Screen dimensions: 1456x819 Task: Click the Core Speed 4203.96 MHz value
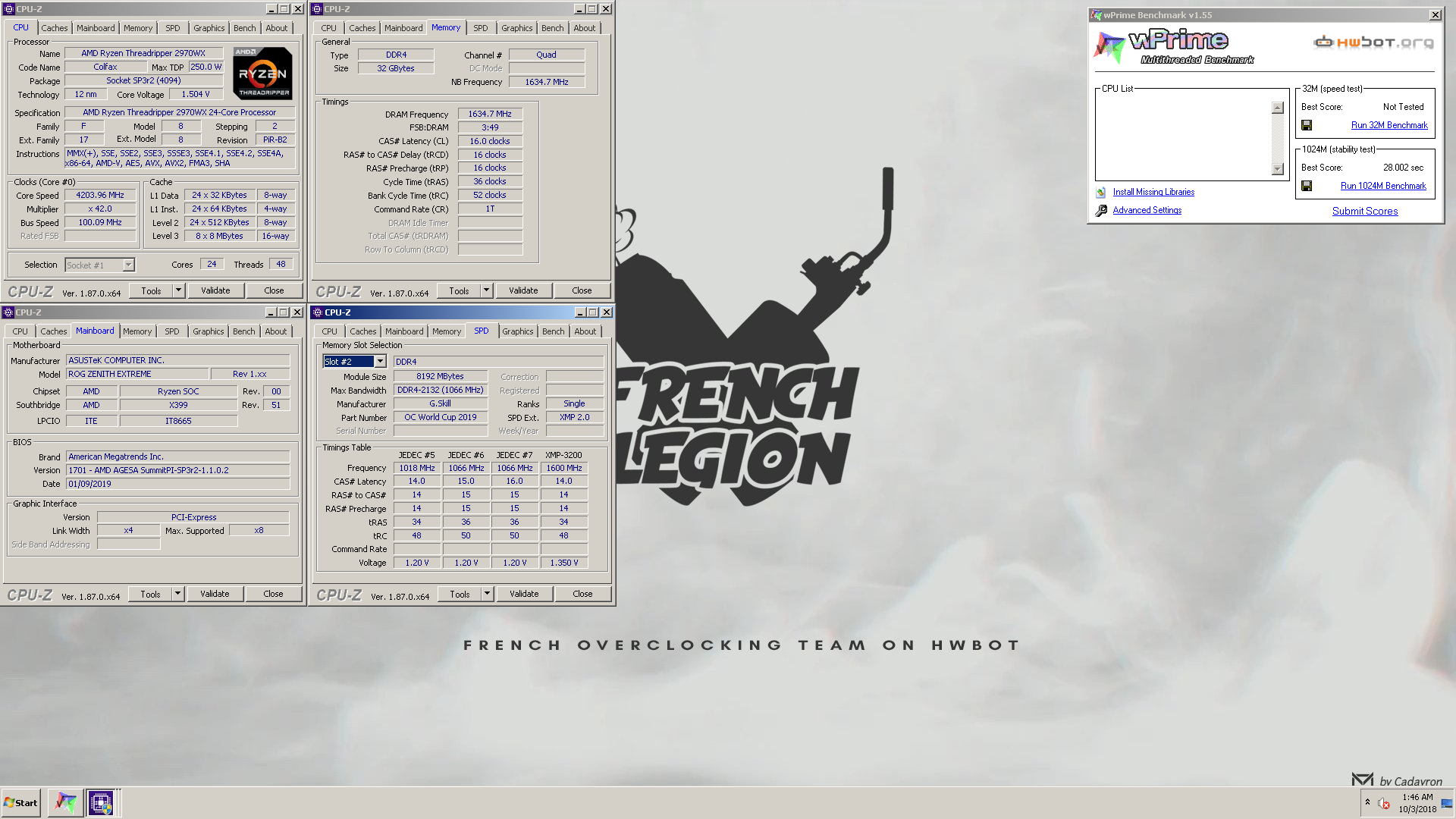tap(100, 196)
